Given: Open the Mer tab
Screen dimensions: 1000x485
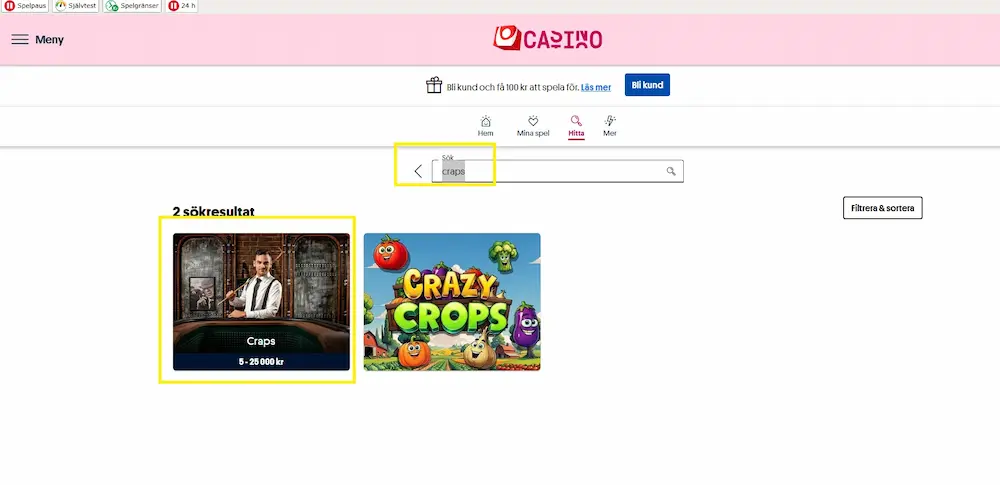Looking at the screenshot, I should pyautogui.click(x=610, y=126).
